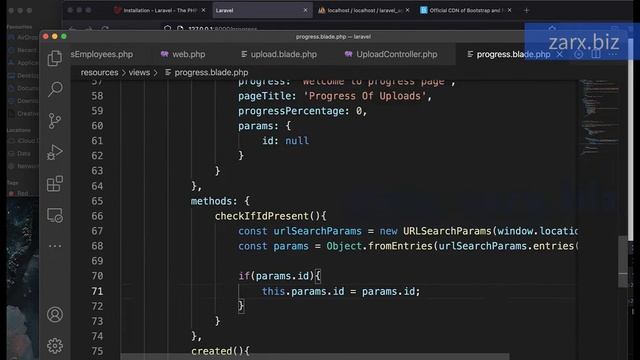The image size is (640, 360).
Task: Click the resources breadcrumb
Action: [99, 72]
